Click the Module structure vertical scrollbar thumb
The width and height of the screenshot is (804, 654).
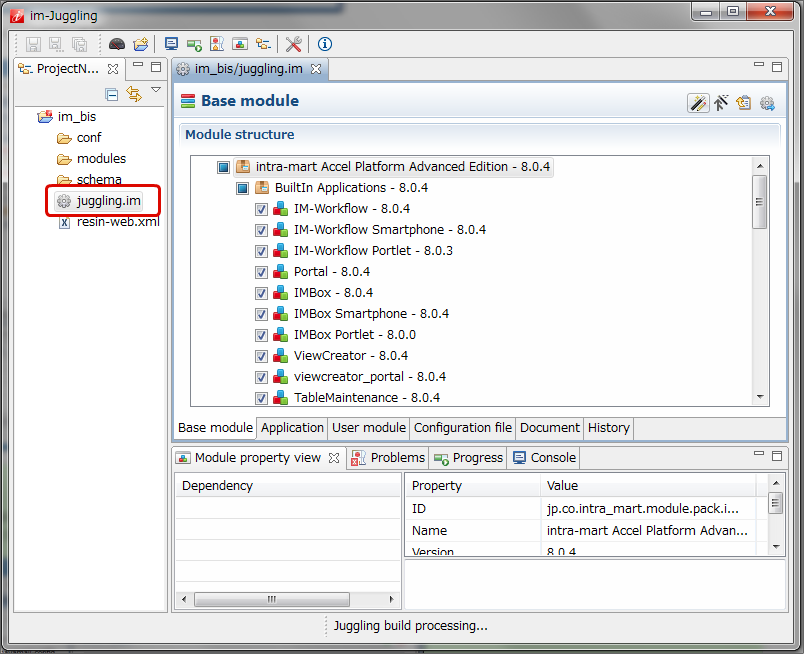click(x=759, y=202)
